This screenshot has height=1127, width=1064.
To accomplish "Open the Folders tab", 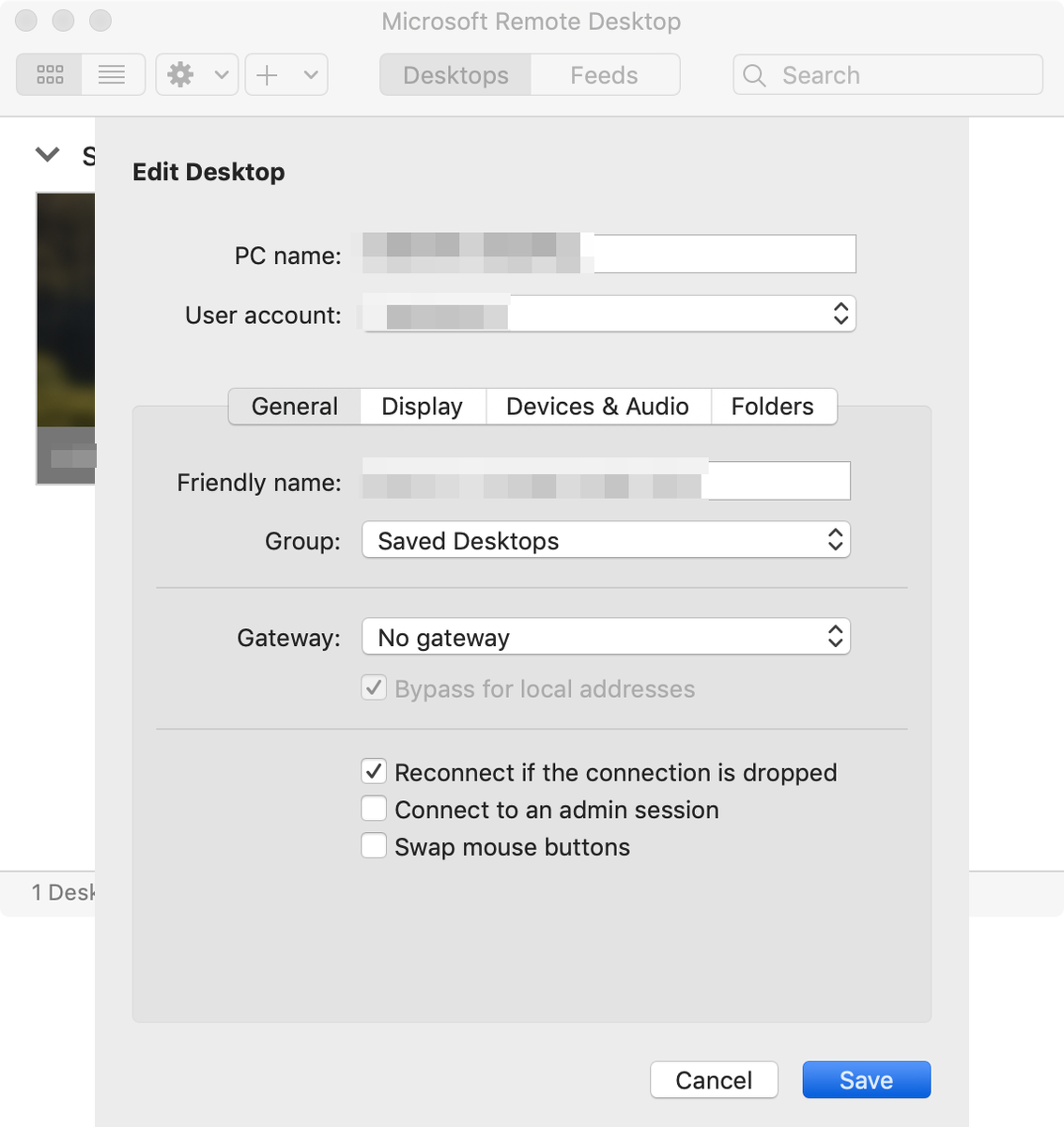I will (773, 407).
